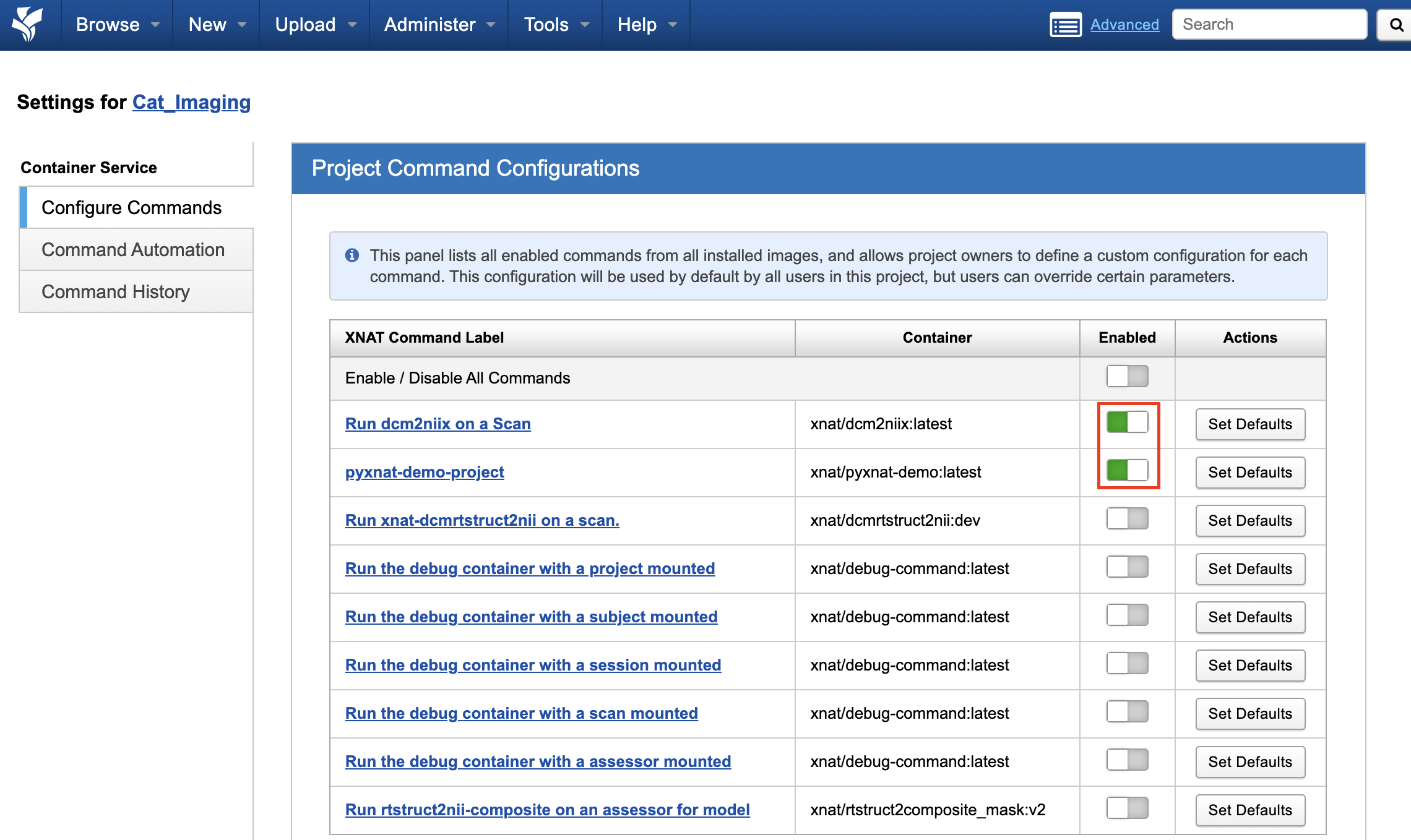This screenshot has width=1411, height=840.
Task: Enable debug container with a session mounted
Action: [1127, 663]
